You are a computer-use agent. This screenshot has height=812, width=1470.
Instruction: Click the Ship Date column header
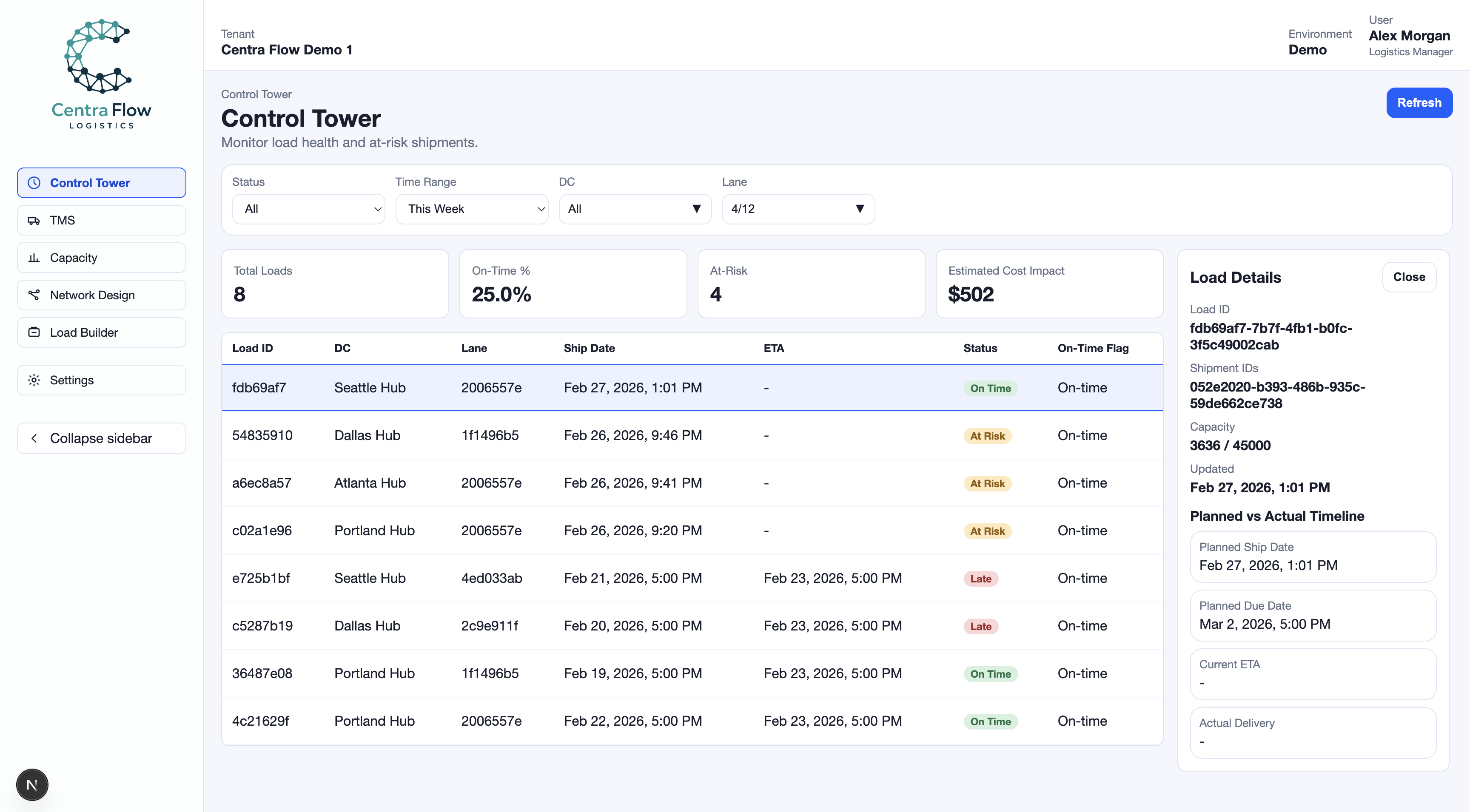(589, 349)
